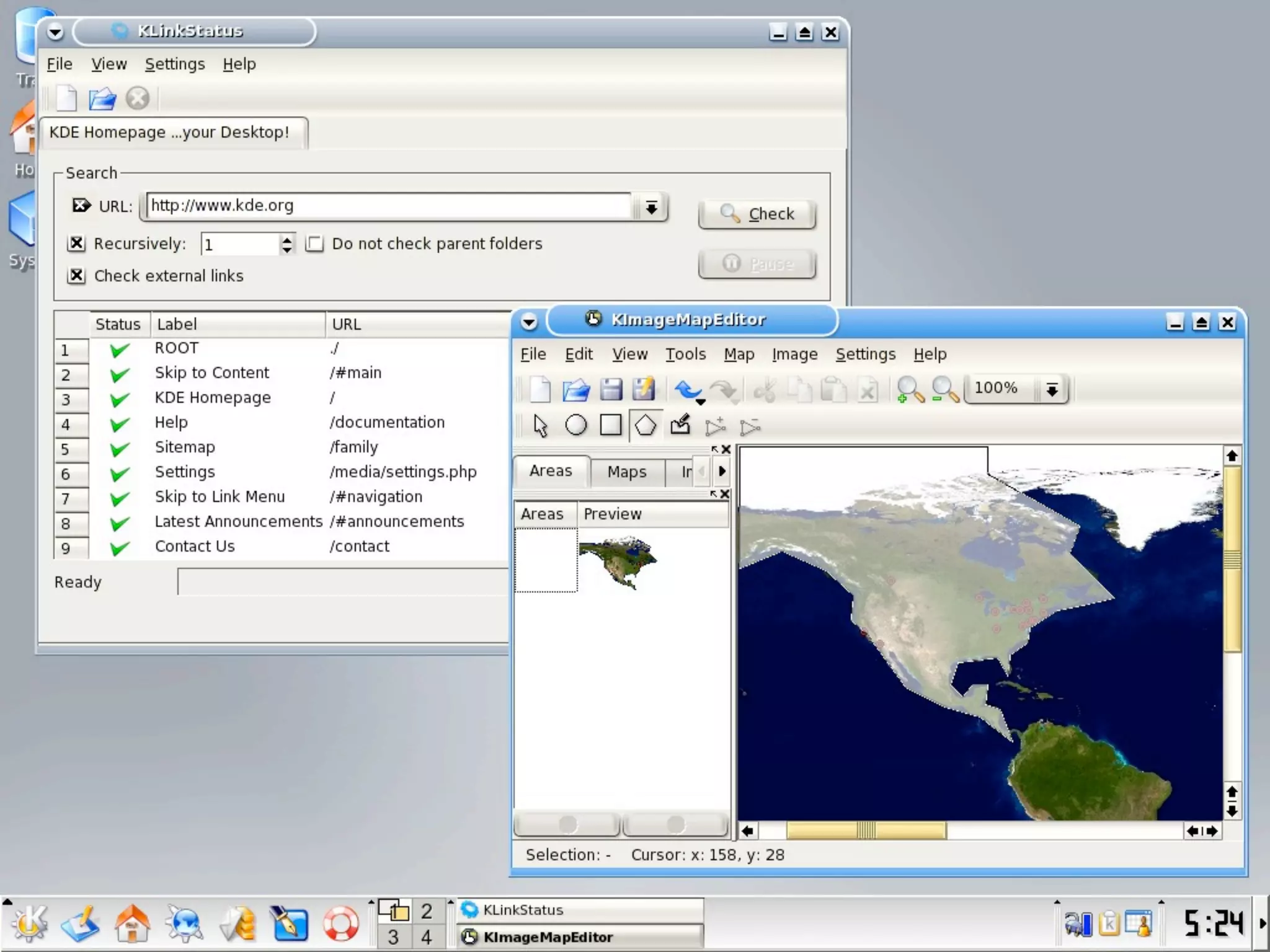
Task: Click the Status column header
Action: click(x=119, y=324)
